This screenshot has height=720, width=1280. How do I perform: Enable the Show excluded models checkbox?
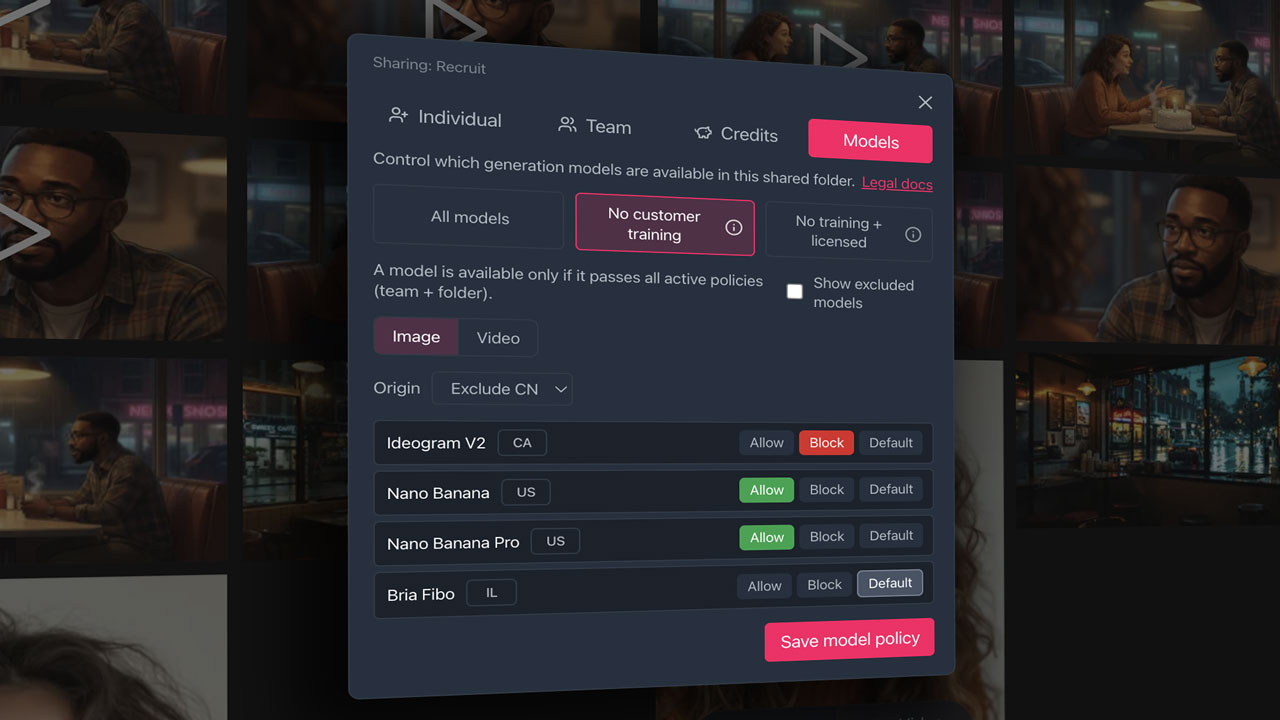point(795,291)
